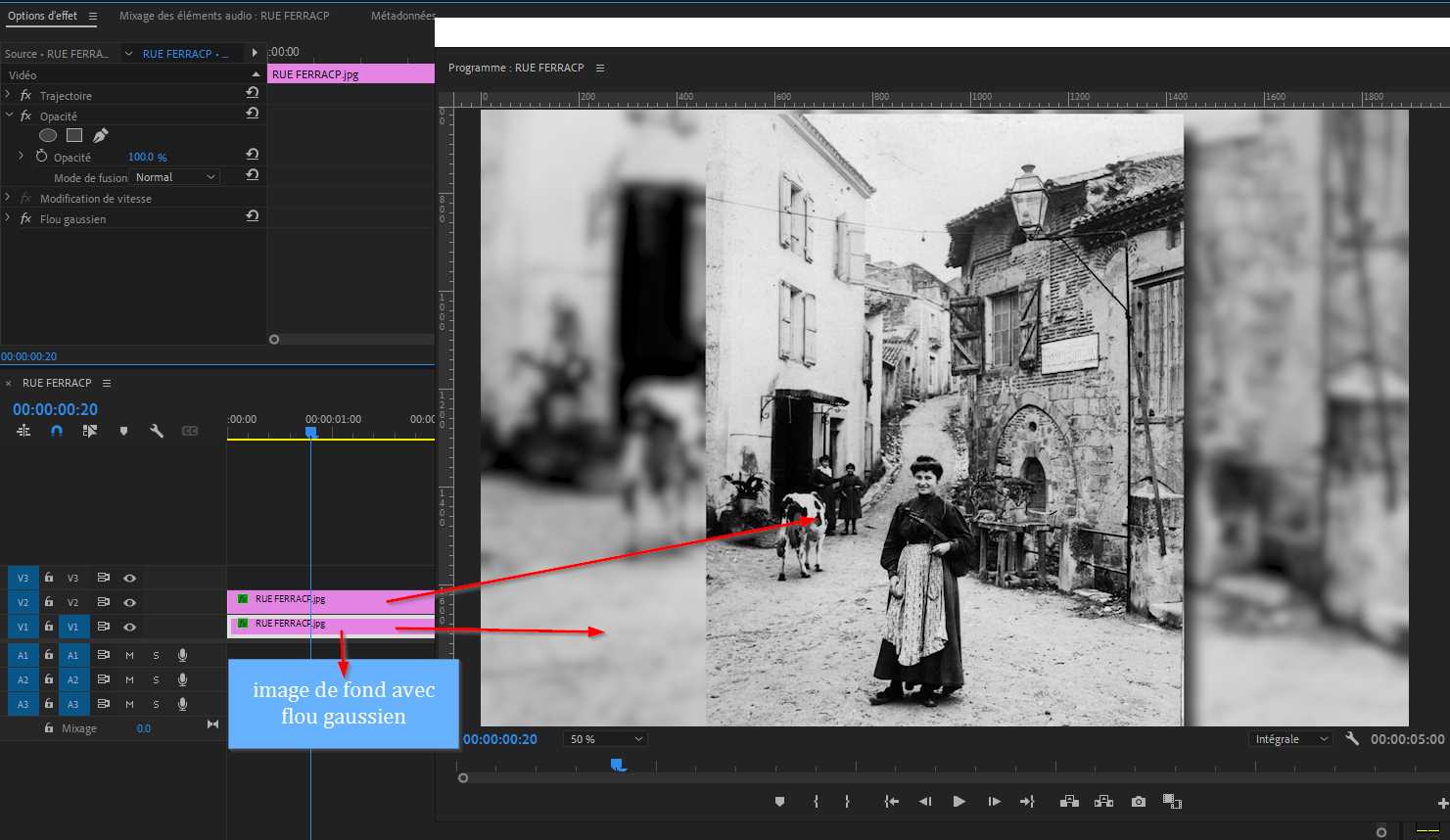The width and height of the screenshot is (1450, 840).
Task: Mute audio track A1
Action: click(x=129, y=655)
